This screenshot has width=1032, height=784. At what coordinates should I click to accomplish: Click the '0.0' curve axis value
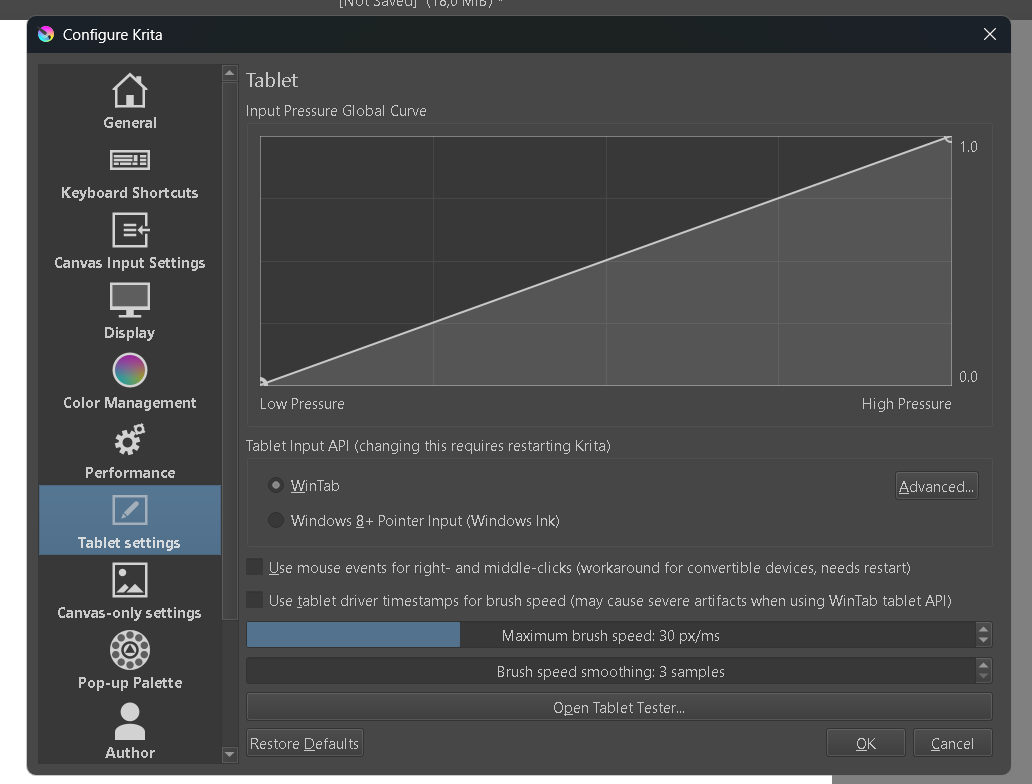[968, 377]
